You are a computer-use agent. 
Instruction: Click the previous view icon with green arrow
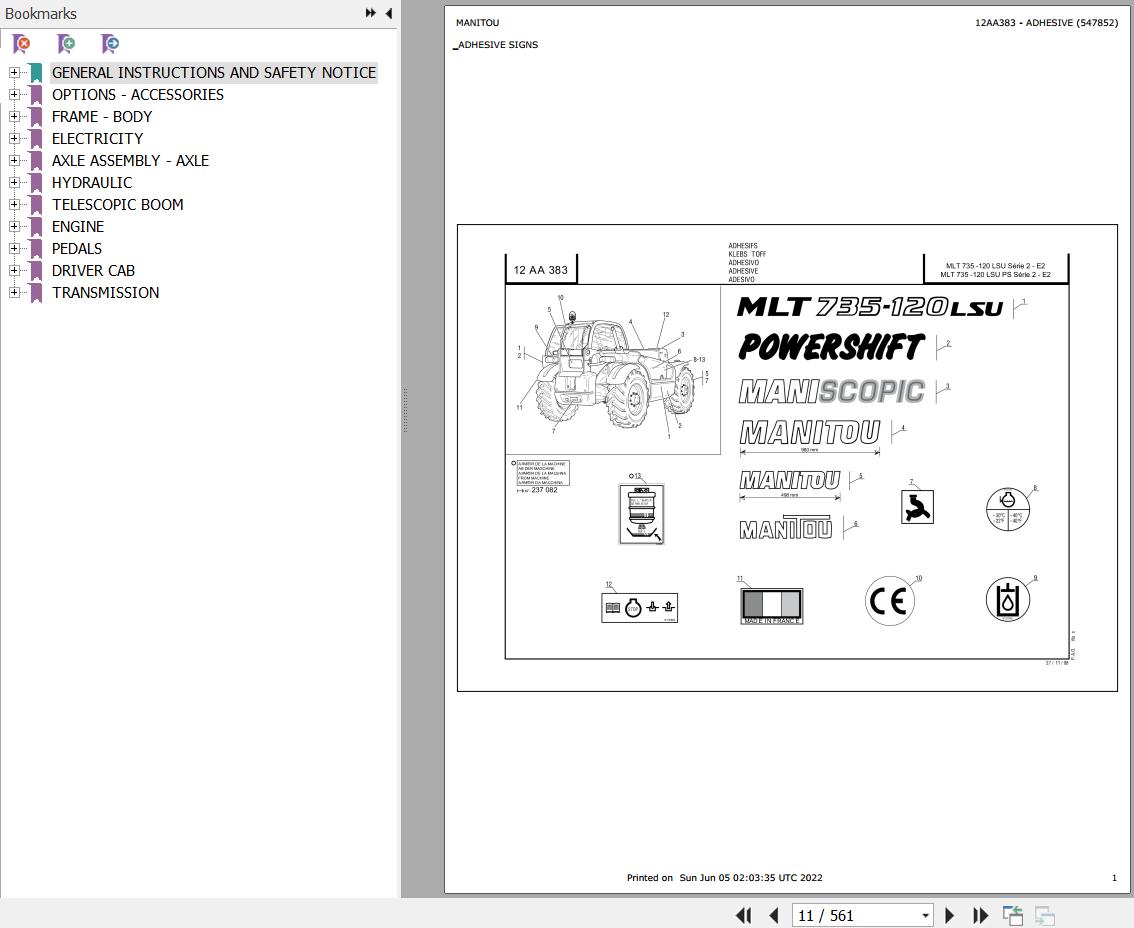coord(1012,915)
